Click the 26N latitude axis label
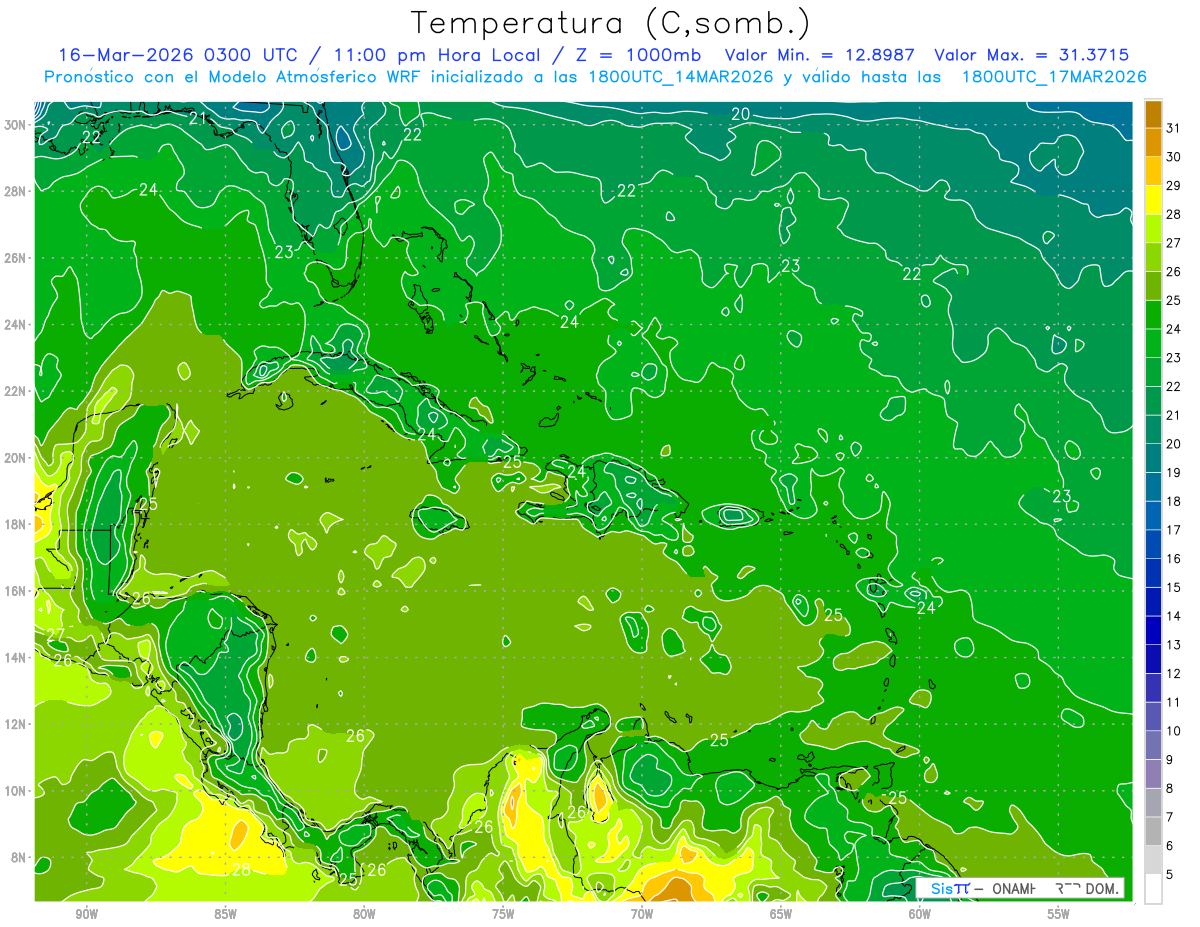 pyautogui.click(x=17, y=258)
